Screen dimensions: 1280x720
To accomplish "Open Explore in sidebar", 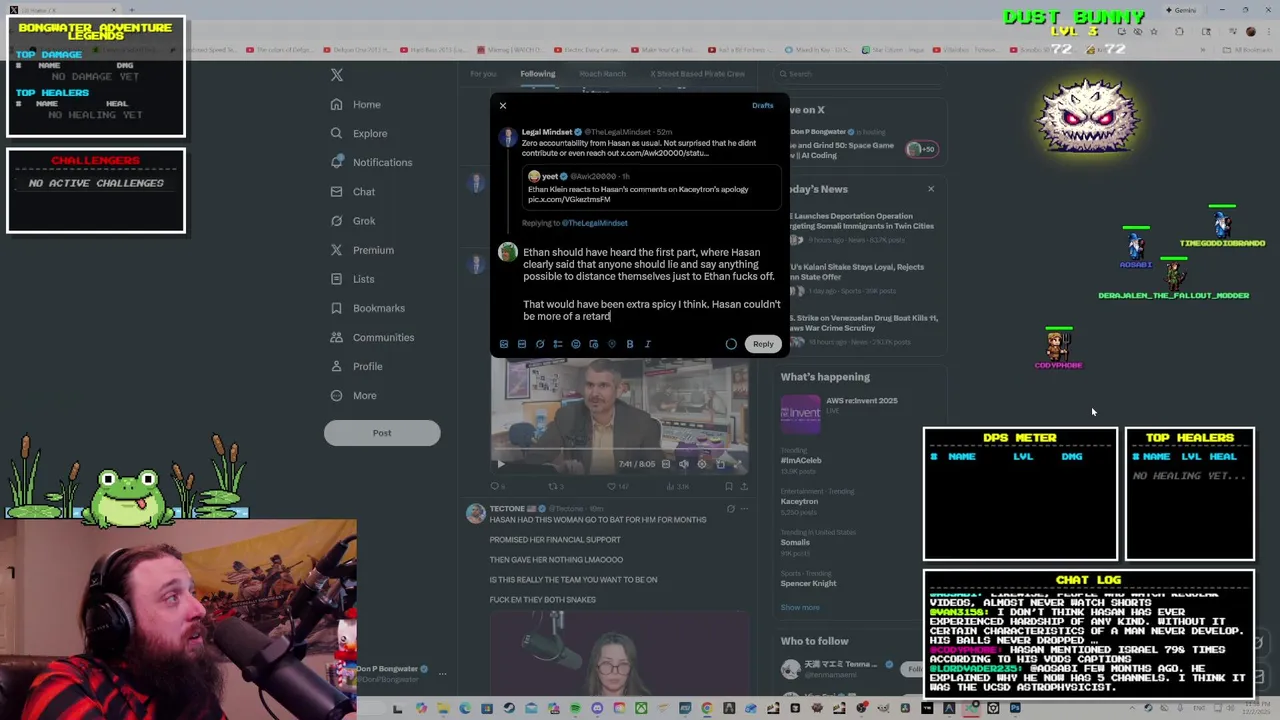I will (359, 133).
